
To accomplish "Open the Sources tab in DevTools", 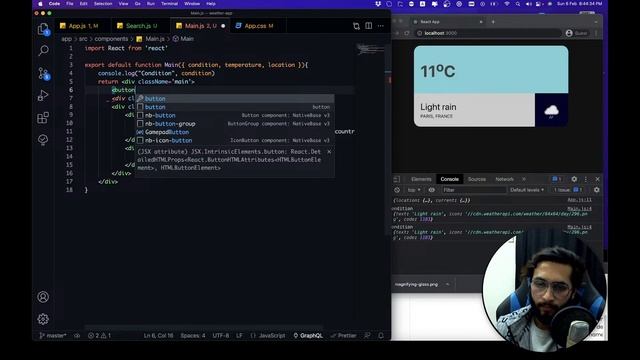I will (477, 179).
